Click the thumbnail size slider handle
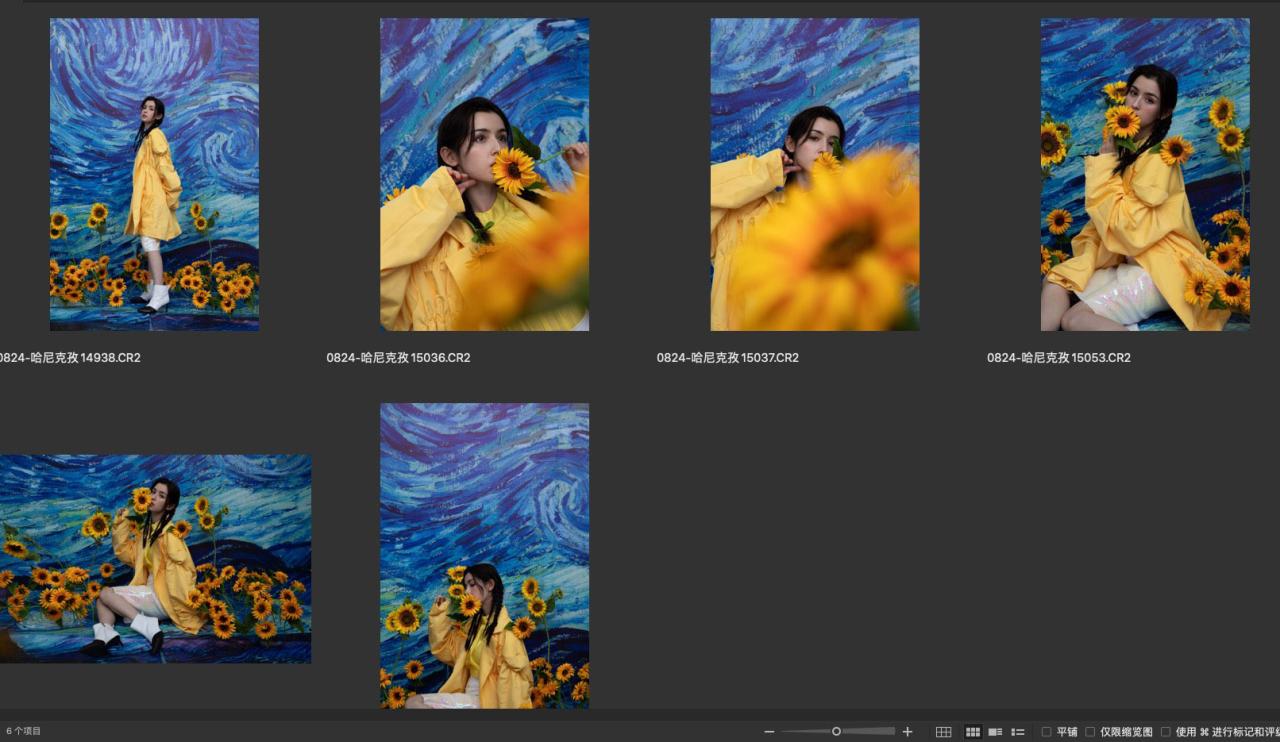 [x=836, y=732]
